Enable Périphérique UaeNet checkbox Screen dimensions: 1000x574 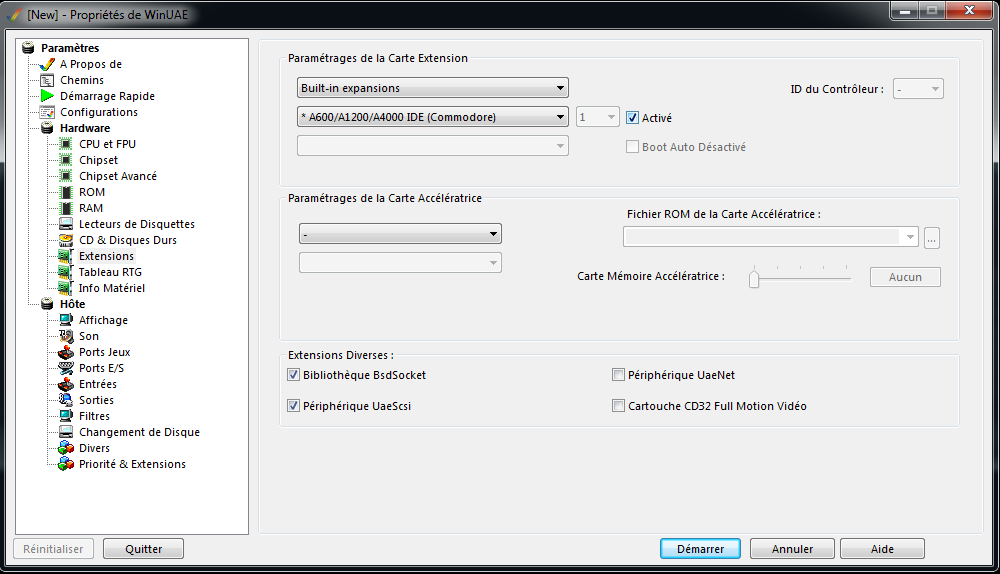(x=618, y=375)
